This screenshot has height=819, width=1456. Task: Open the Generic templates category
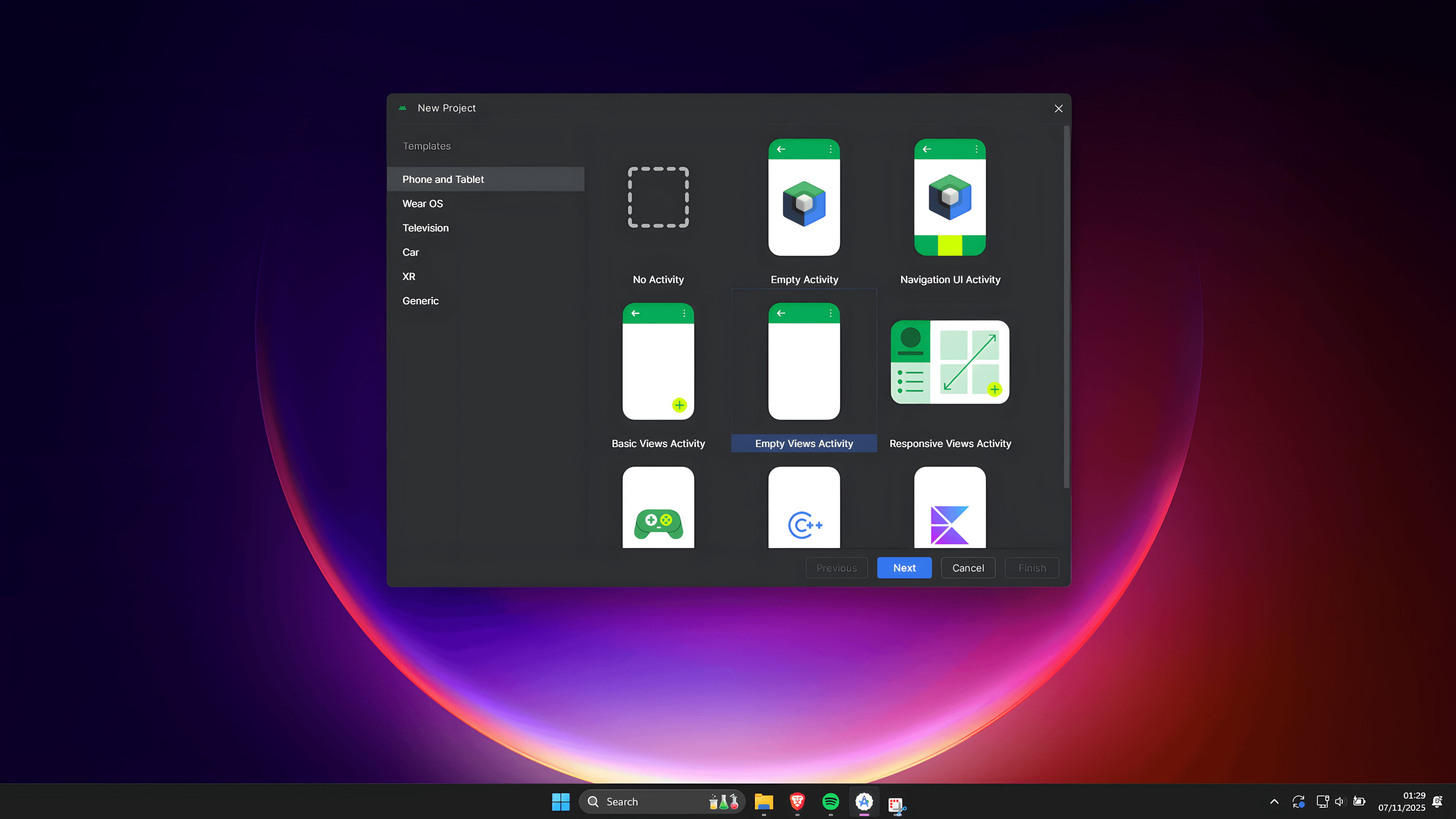pos(420,301)
